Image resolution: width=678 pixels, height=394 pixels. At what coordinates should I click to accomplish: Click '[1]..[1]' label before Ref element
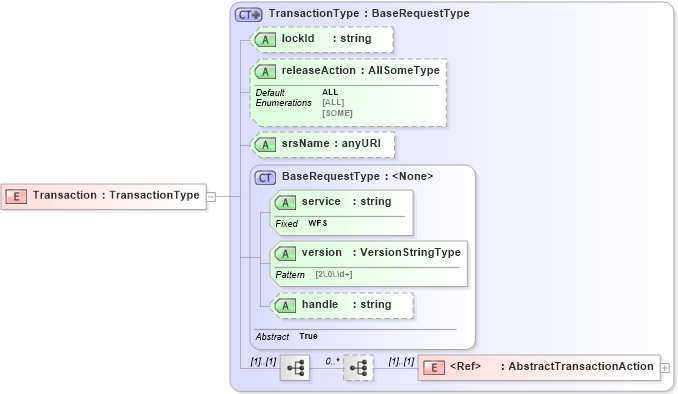[401, 361]
